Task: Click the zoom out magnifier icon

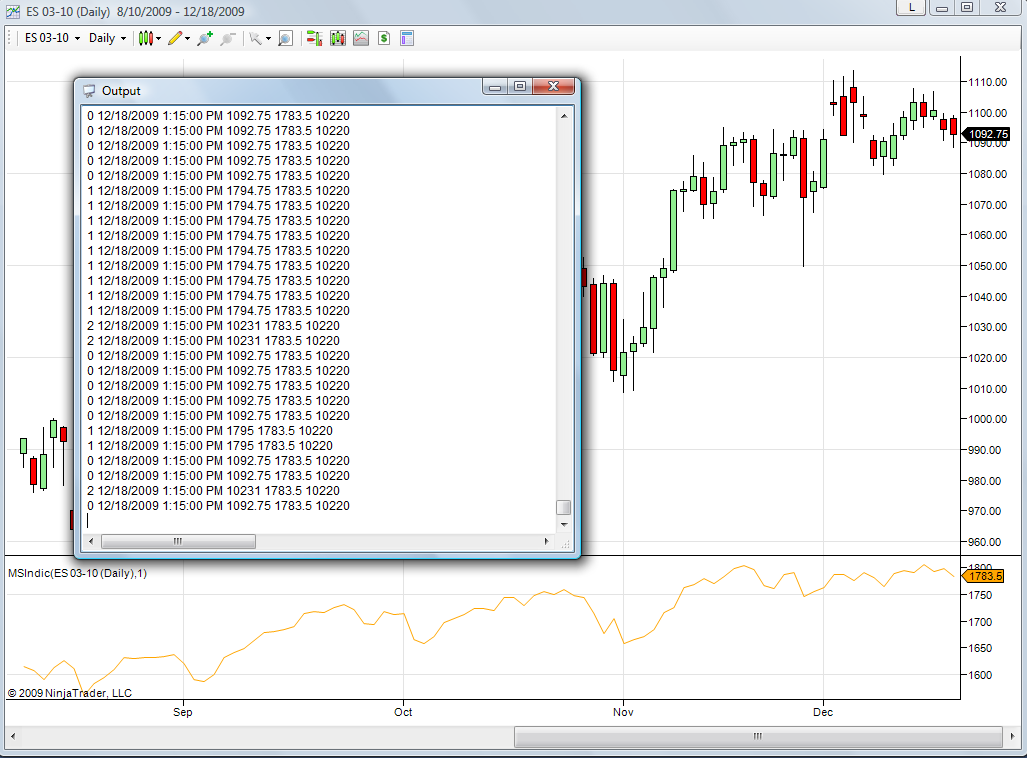Action: coord(227,38)
